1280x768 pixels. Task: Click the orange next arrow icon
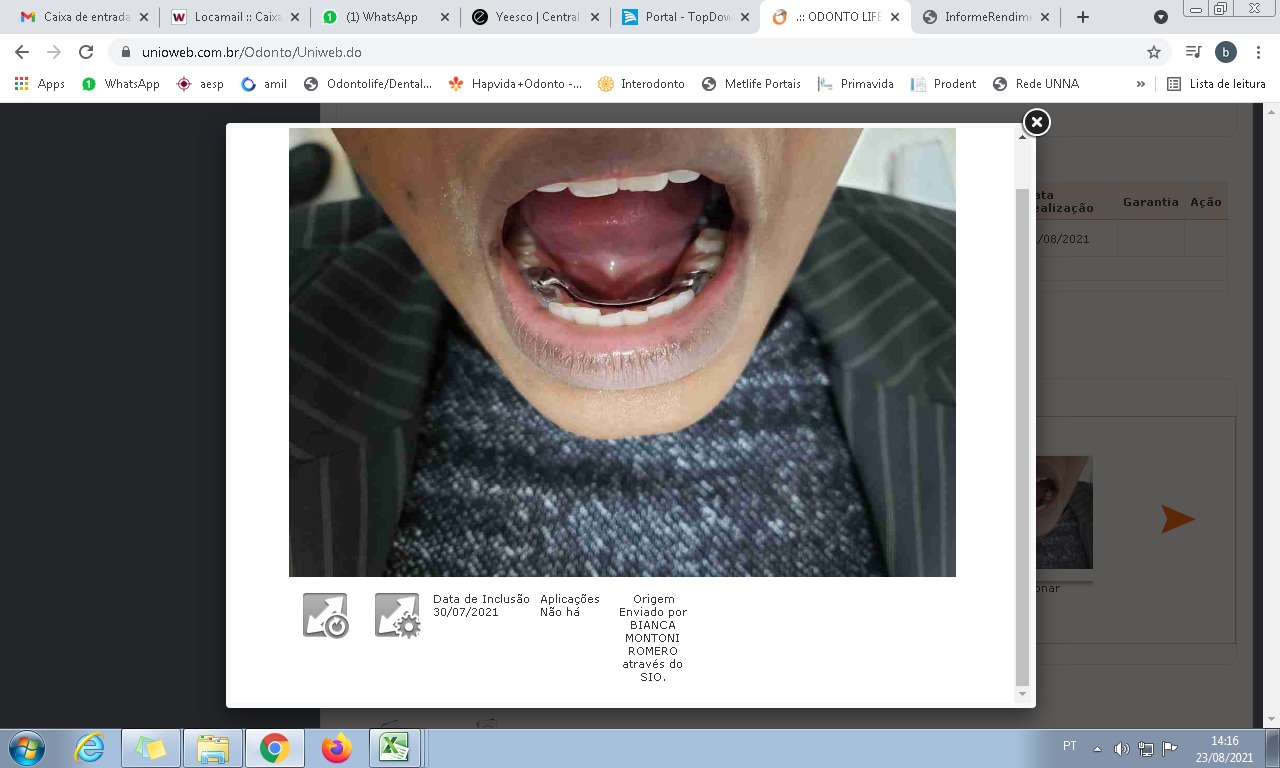click(1177, 519)
